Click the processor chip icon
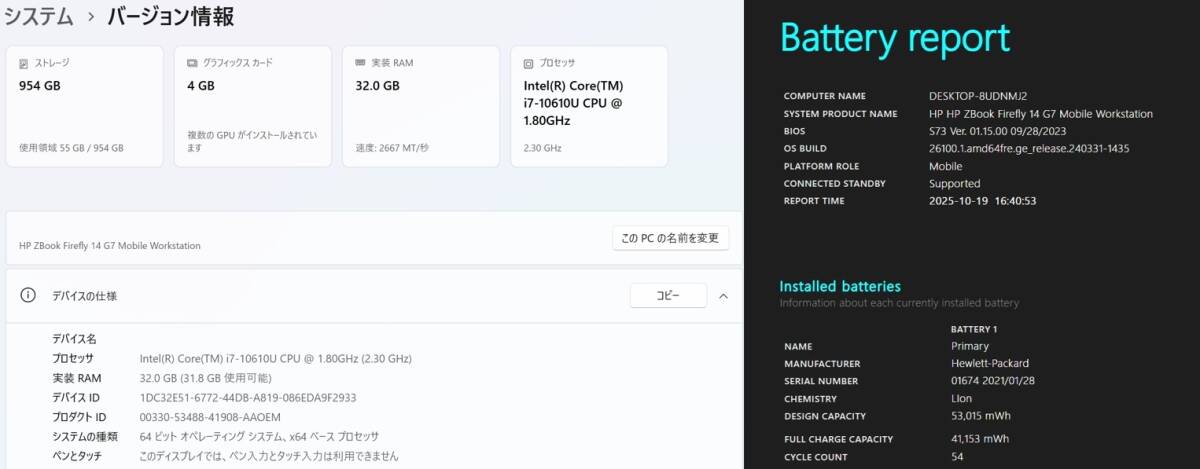The height and width of the screenshot is (469, 1200). click(529, 63)
